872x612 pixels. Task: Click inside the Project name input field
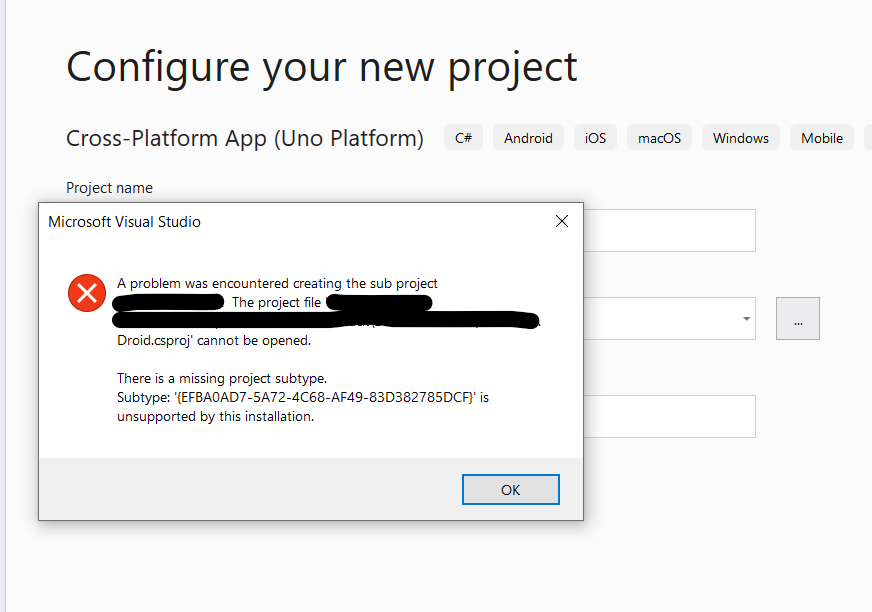tap(670, 230)
